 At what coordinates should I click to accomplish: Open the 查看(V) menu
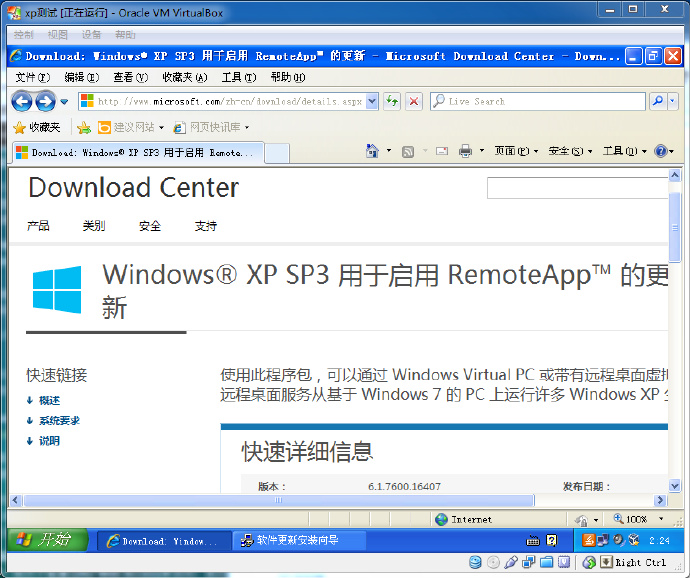(x=130, y=77)
